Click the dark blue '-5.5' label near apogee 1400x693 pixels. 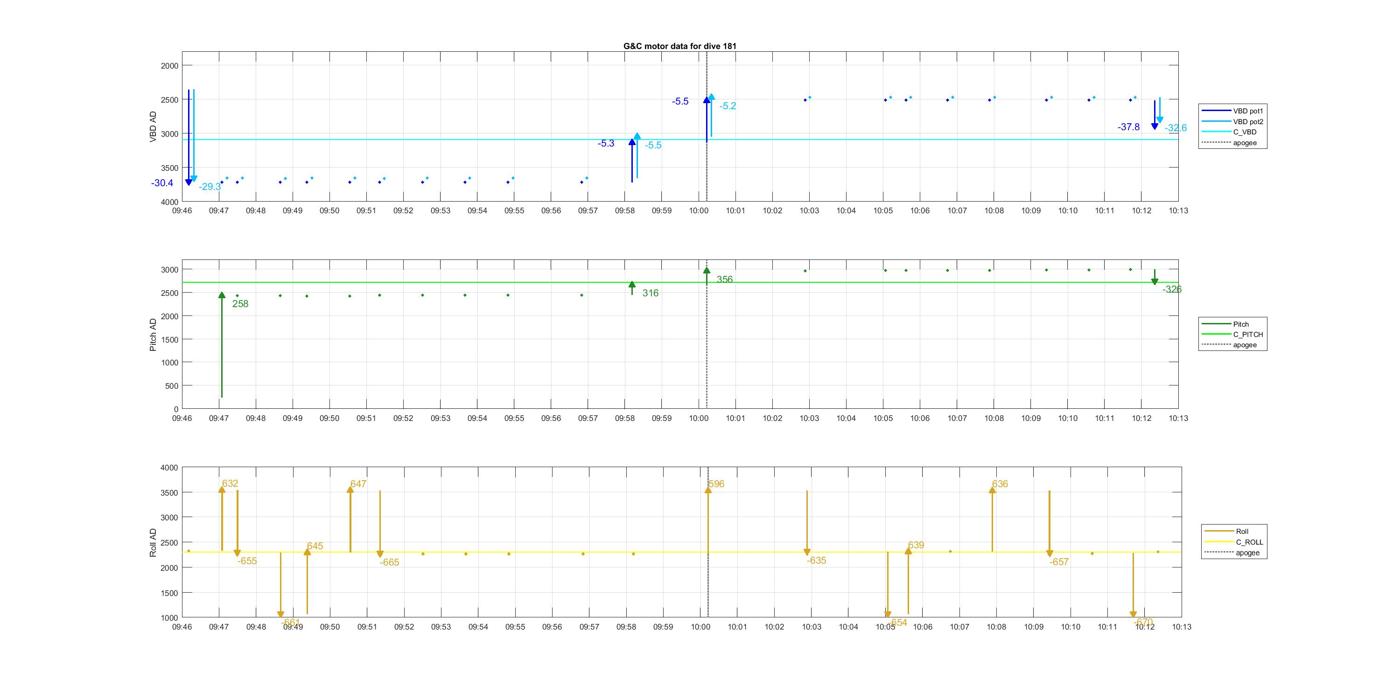pos(680,102)
